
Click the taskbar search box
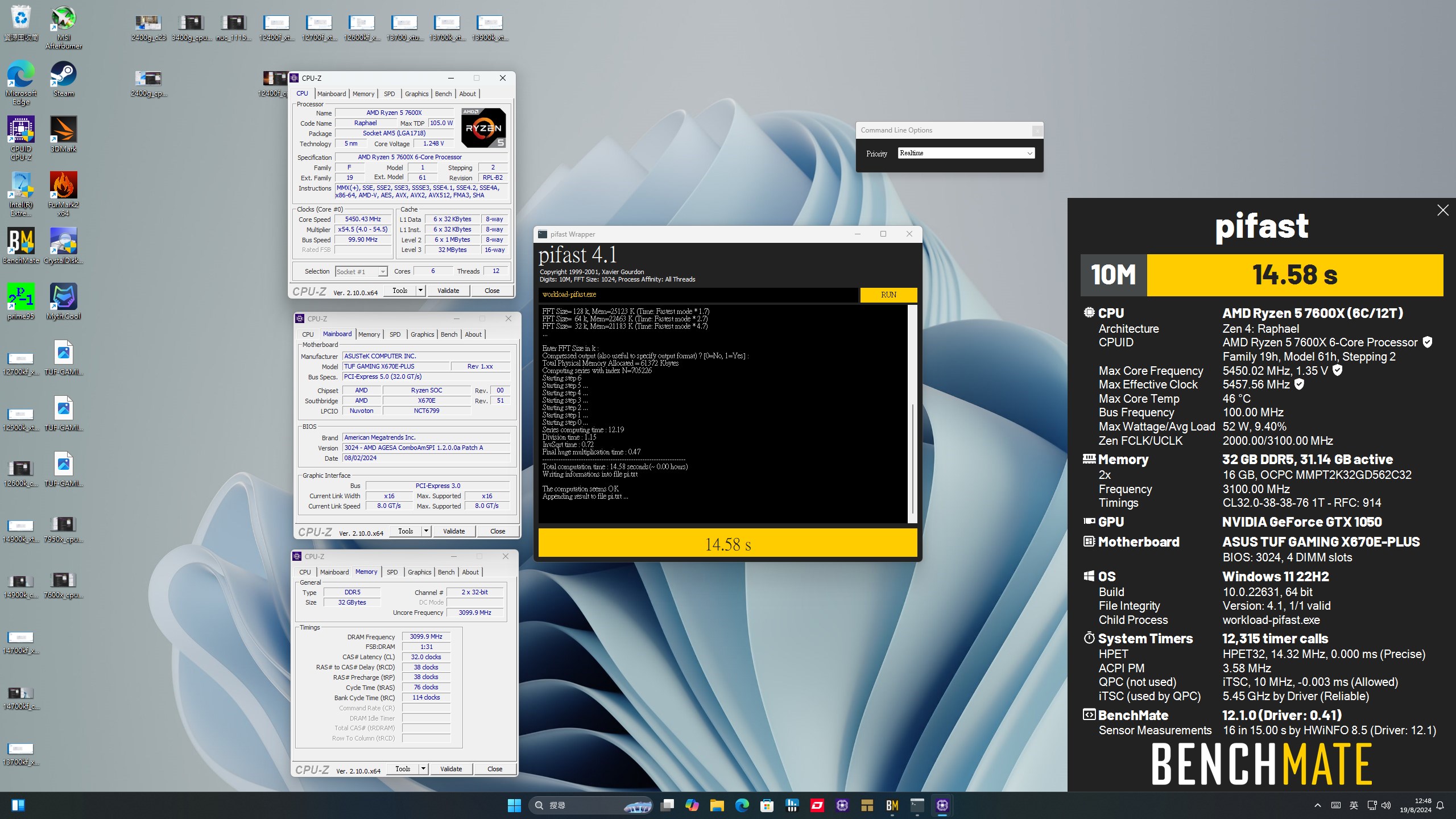[x=591, y=805]
